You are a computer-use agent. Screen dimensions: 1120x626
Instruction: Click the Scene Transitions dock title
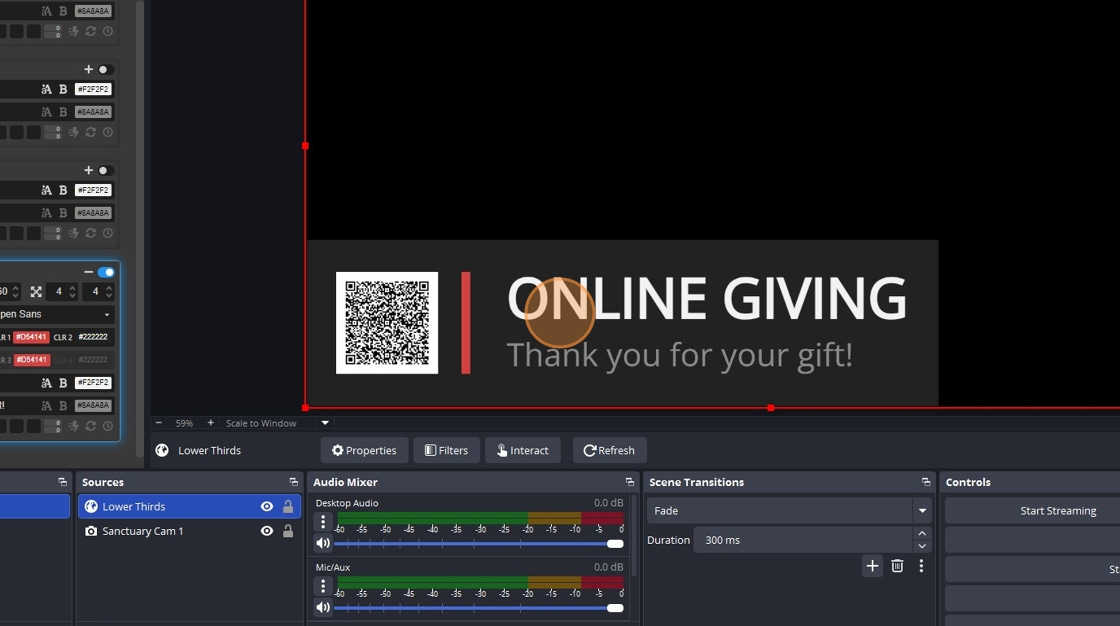click(696, 482)
